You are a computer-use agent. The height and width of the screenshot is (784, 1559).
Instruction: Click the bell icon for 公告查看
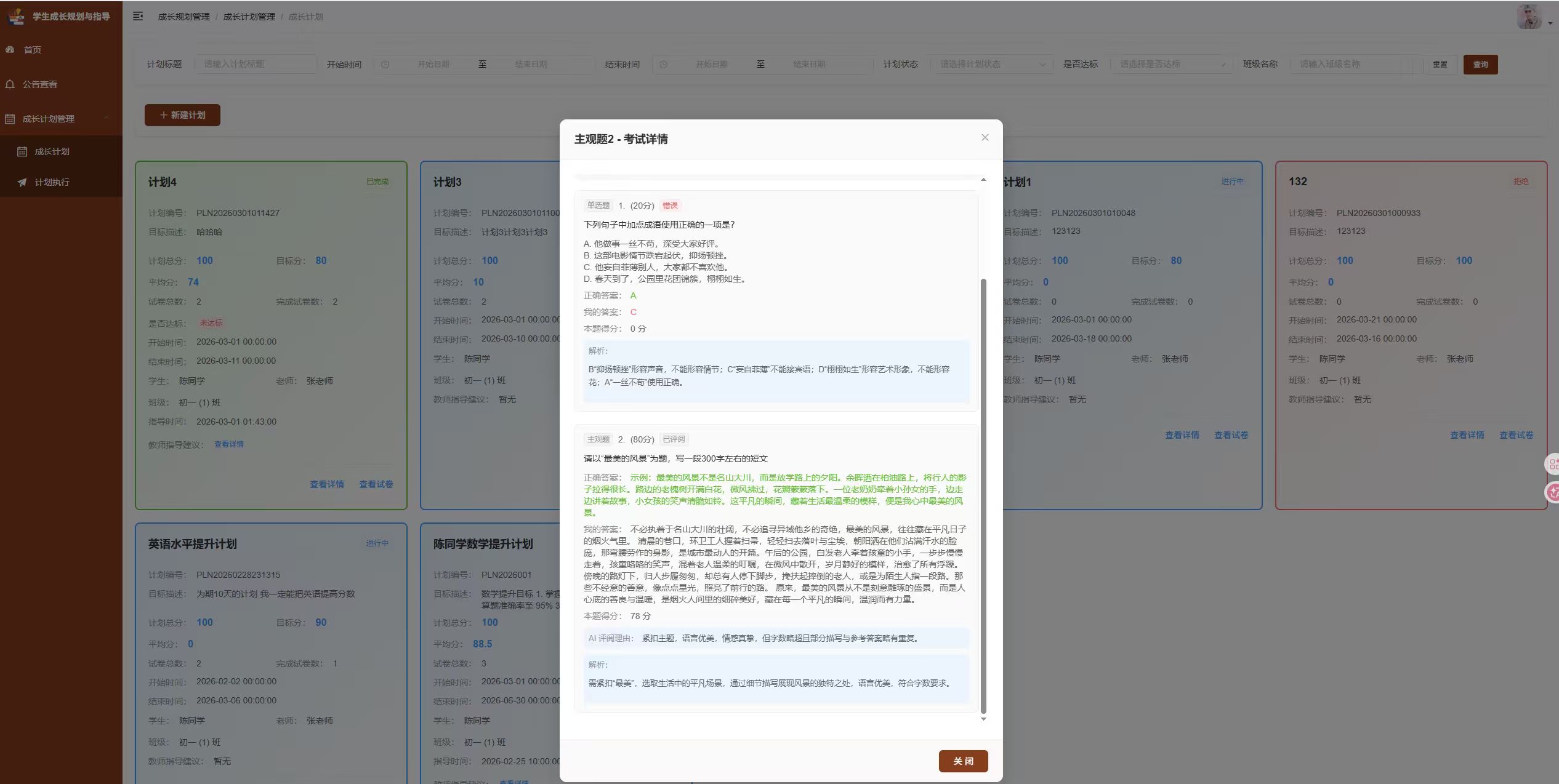click(10, 84)
